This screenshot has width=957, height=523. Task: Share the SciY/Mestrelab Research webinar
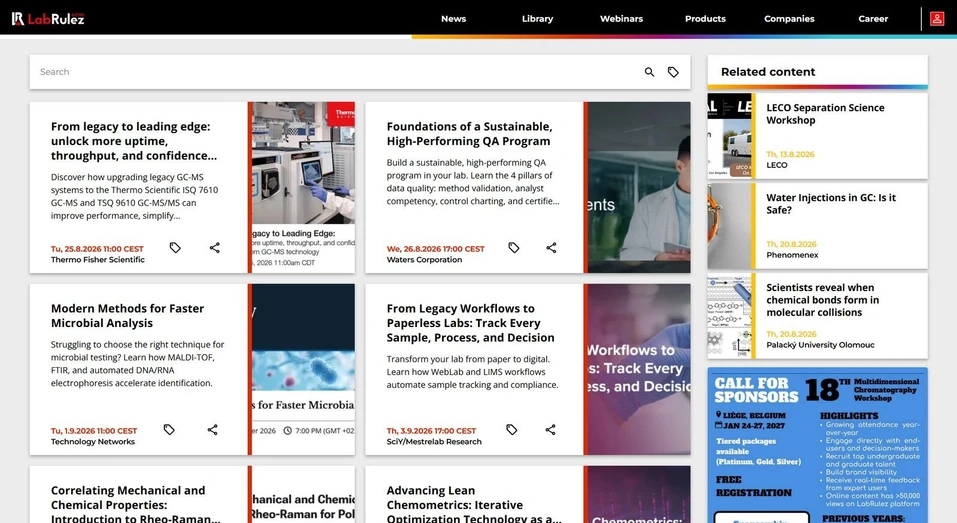click(551, 430)
